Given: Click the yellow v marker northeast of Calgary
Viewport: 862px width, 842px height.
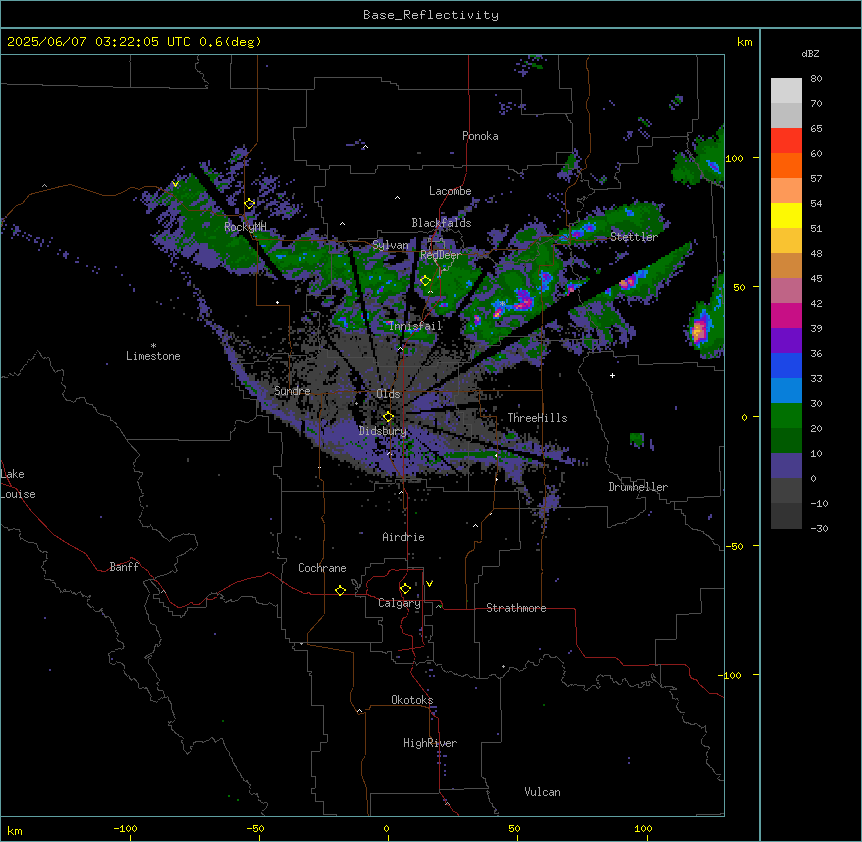Looking at the screenshot, I should (430, 584).
